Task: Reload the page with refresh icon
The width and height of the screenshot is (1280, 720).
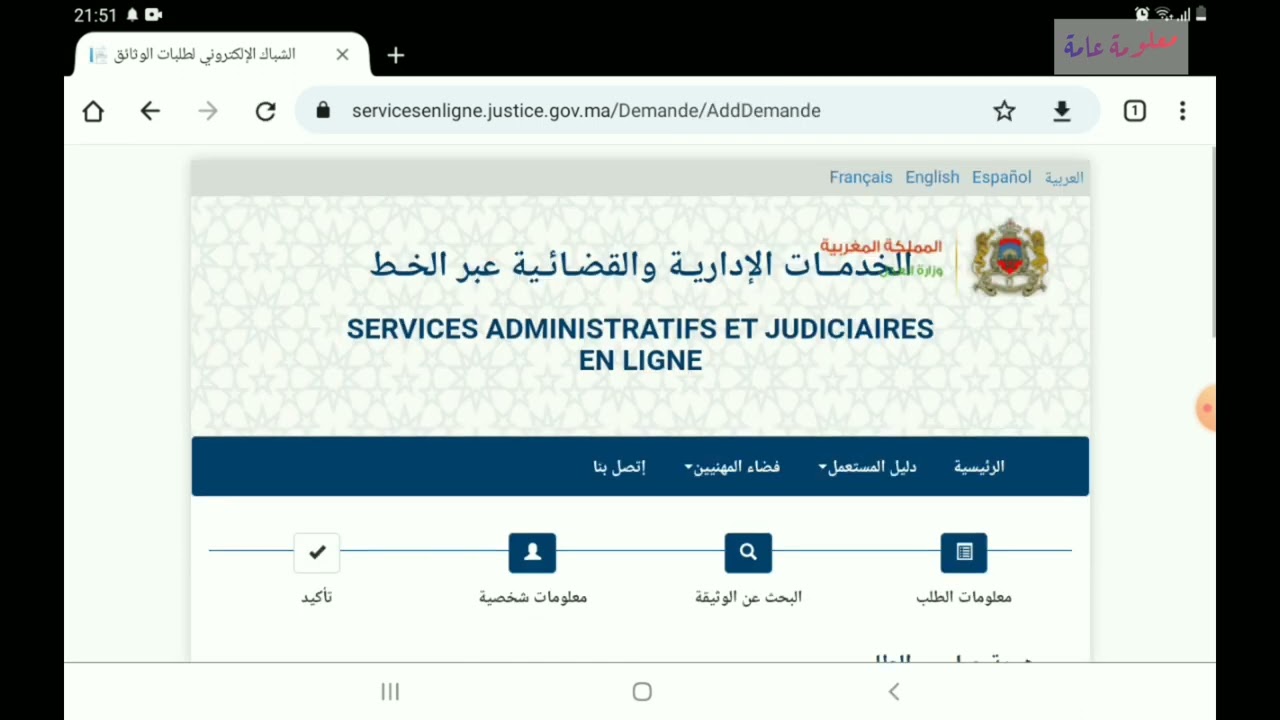Action: (x=265, y=111)
